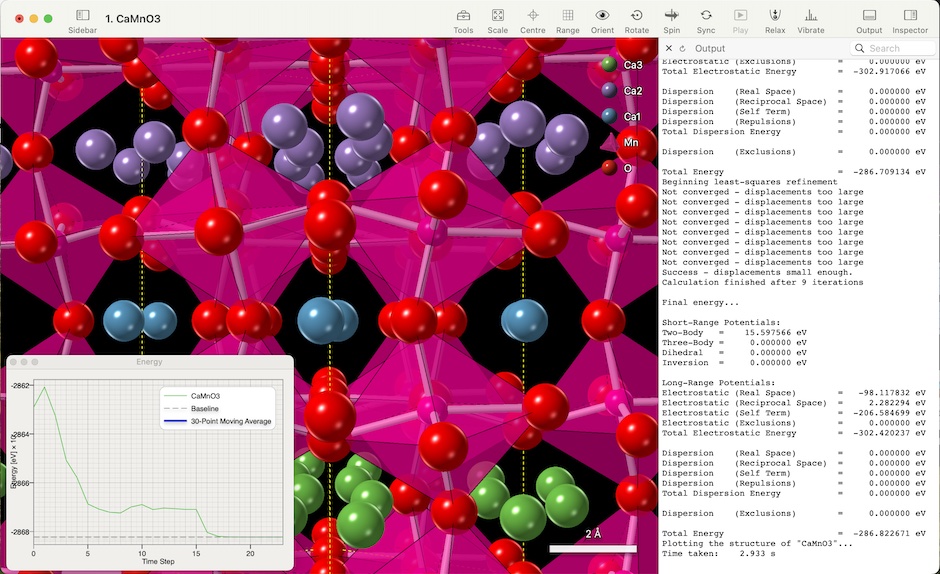Click the green Ca3 legend sphere

pos(608,65)
